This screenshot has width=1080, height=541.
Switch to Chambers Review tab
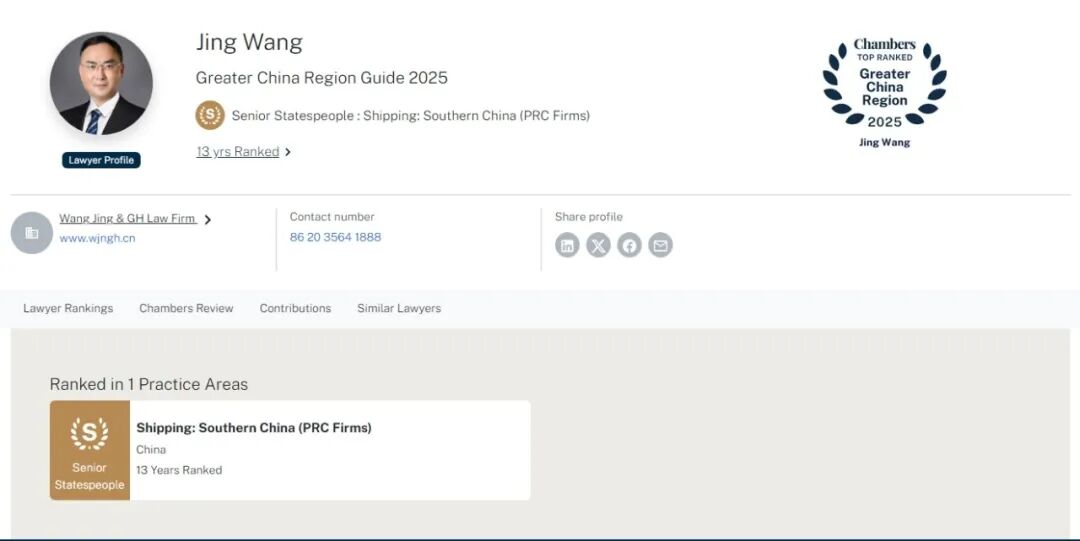click(186, 308)
